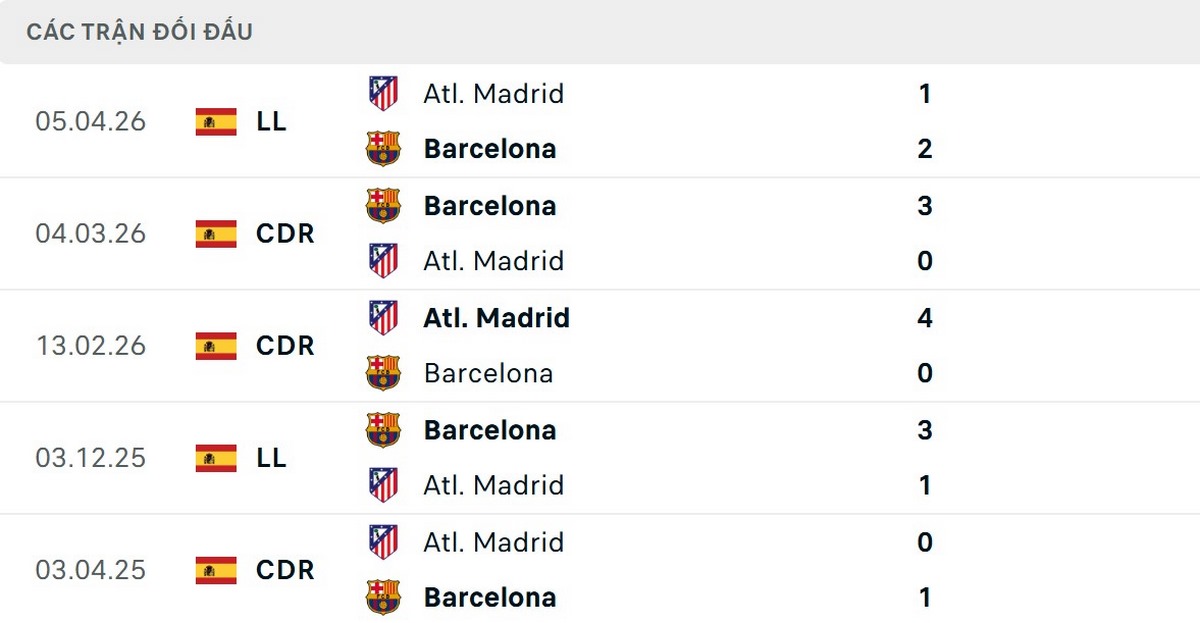Click the Atl. Madrid crest in the 05.04.26 match
This screenshot has height=623, width=1200.
tap(383, 94)
